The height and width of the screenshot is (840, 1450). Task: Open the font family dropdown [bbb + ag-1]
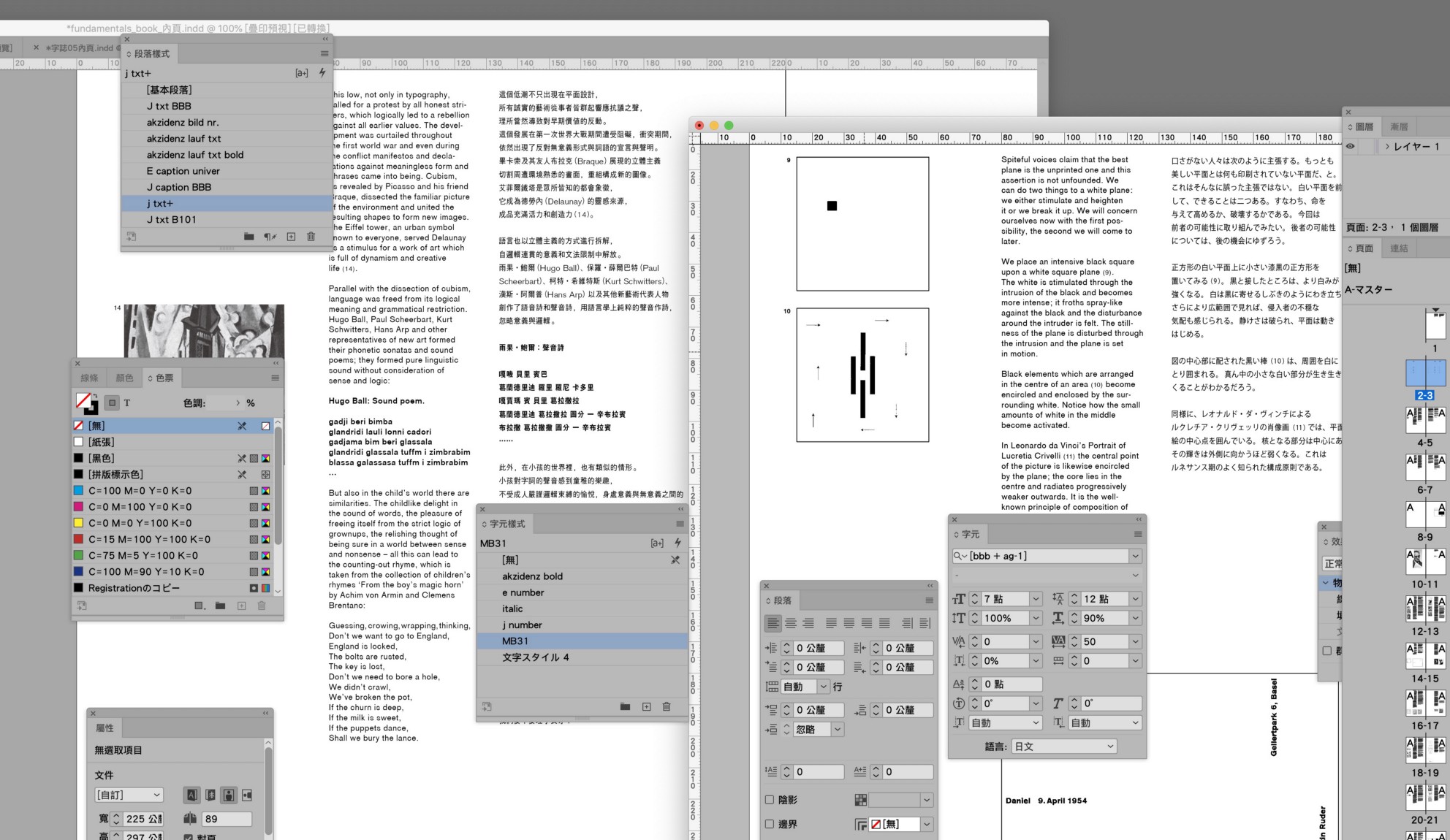click(x=1135, y=556)
